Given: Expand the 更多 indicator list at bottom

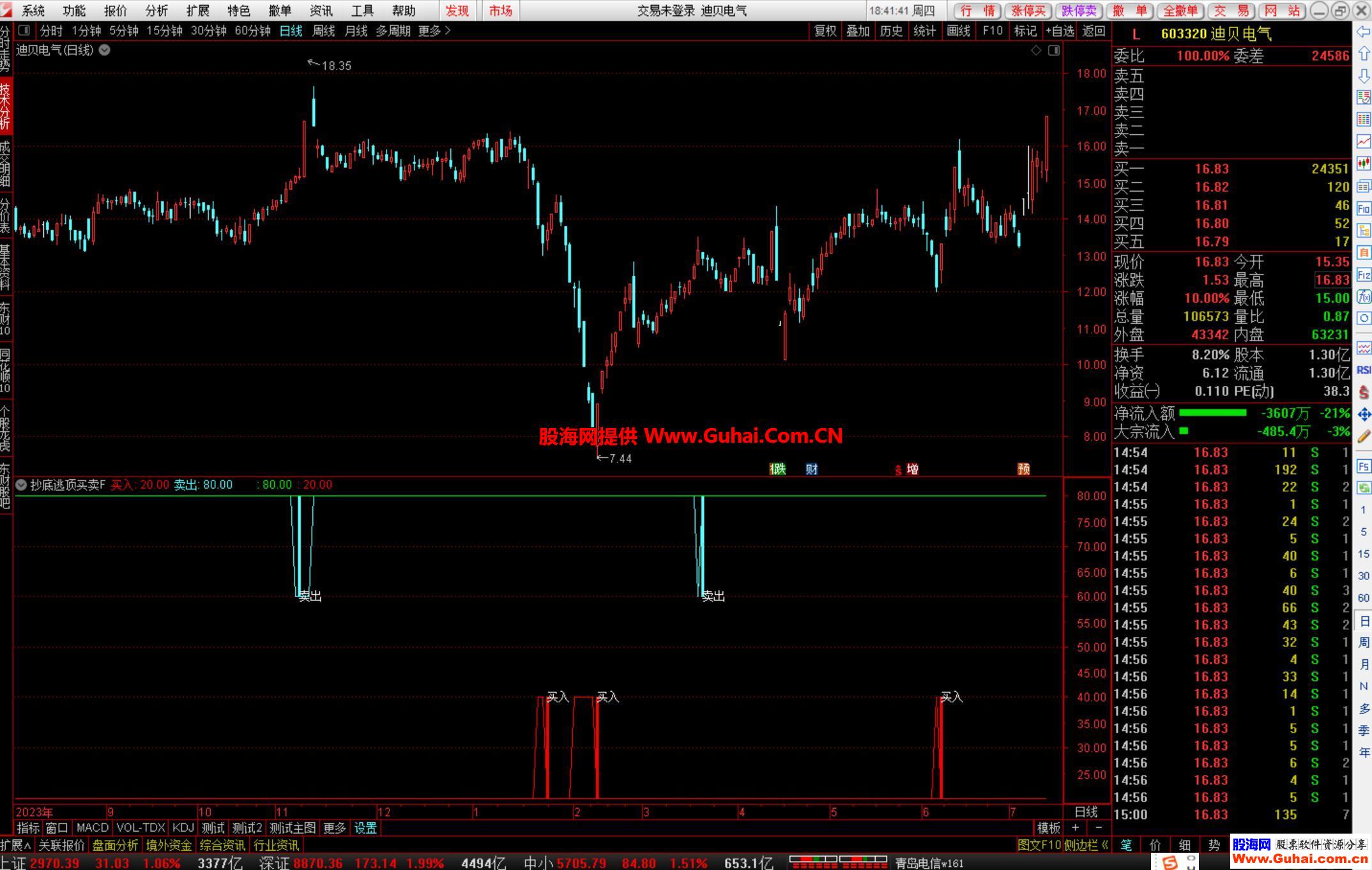Looking at the screenshot, I should (334, 828).
